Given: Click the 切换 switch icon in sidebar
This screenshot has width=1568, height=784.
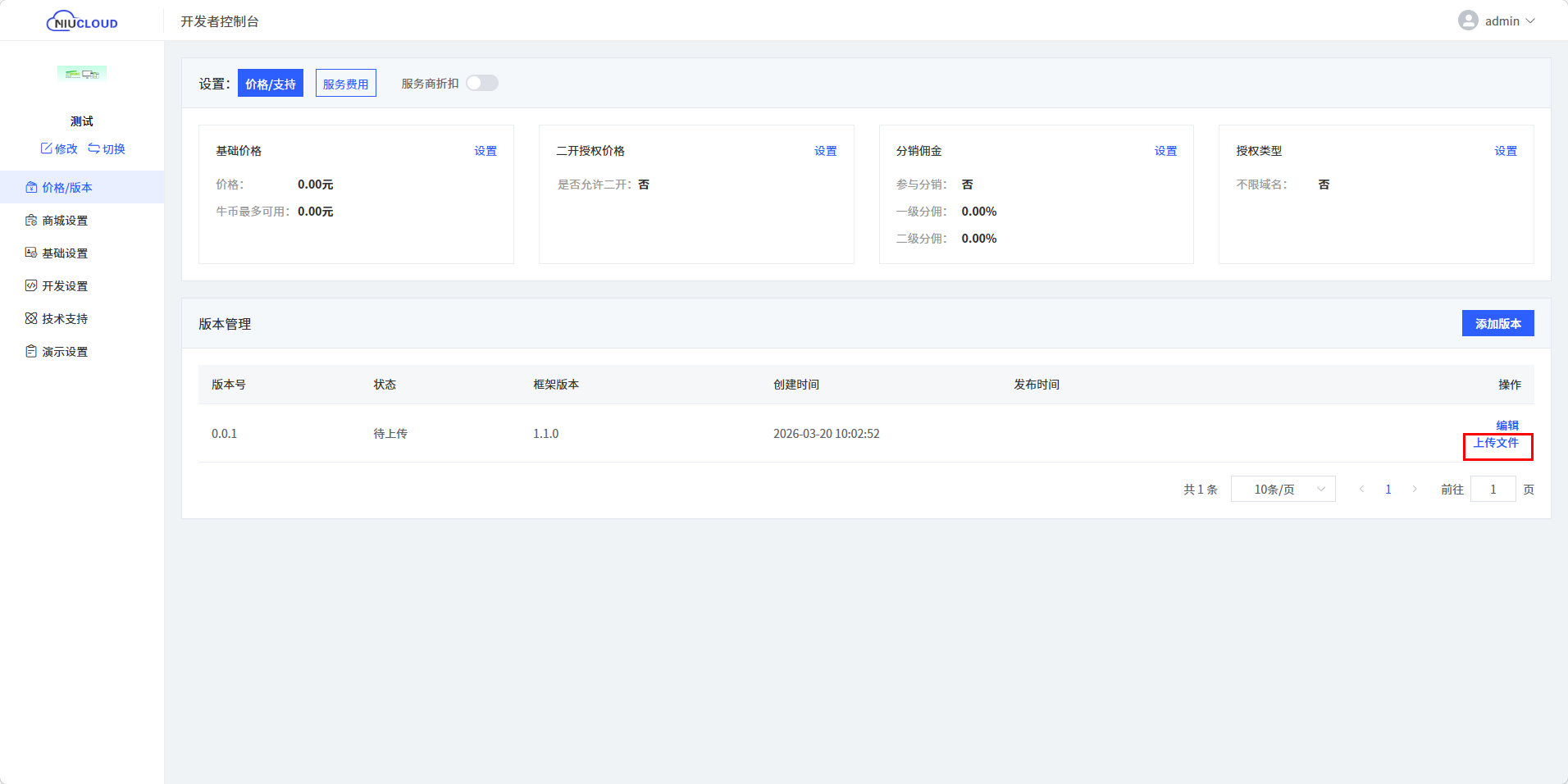Looking at the screenshot, I should pos(94,148).
